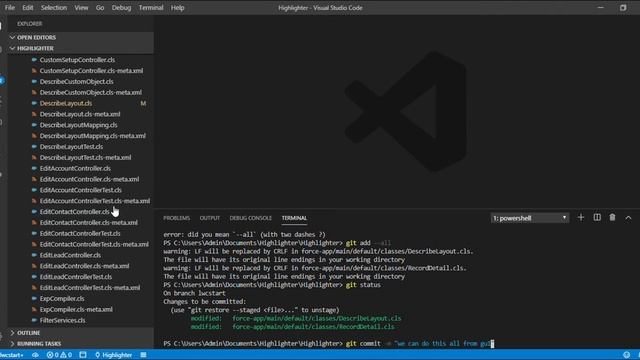Collapse the HIGHLIGHTER folder section
Viewport: 640px width, 360px height.
pos(80,48)
